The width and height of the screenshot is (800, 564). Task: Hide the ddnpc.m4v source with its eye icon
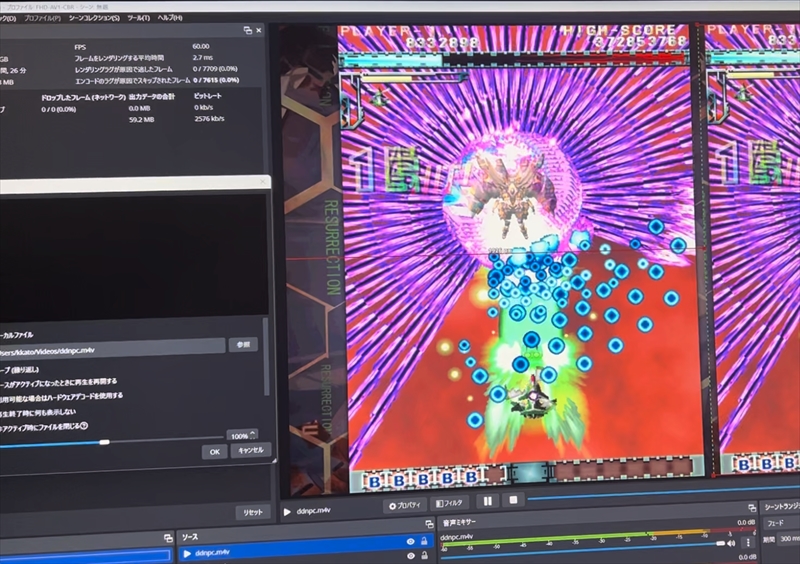410,542
